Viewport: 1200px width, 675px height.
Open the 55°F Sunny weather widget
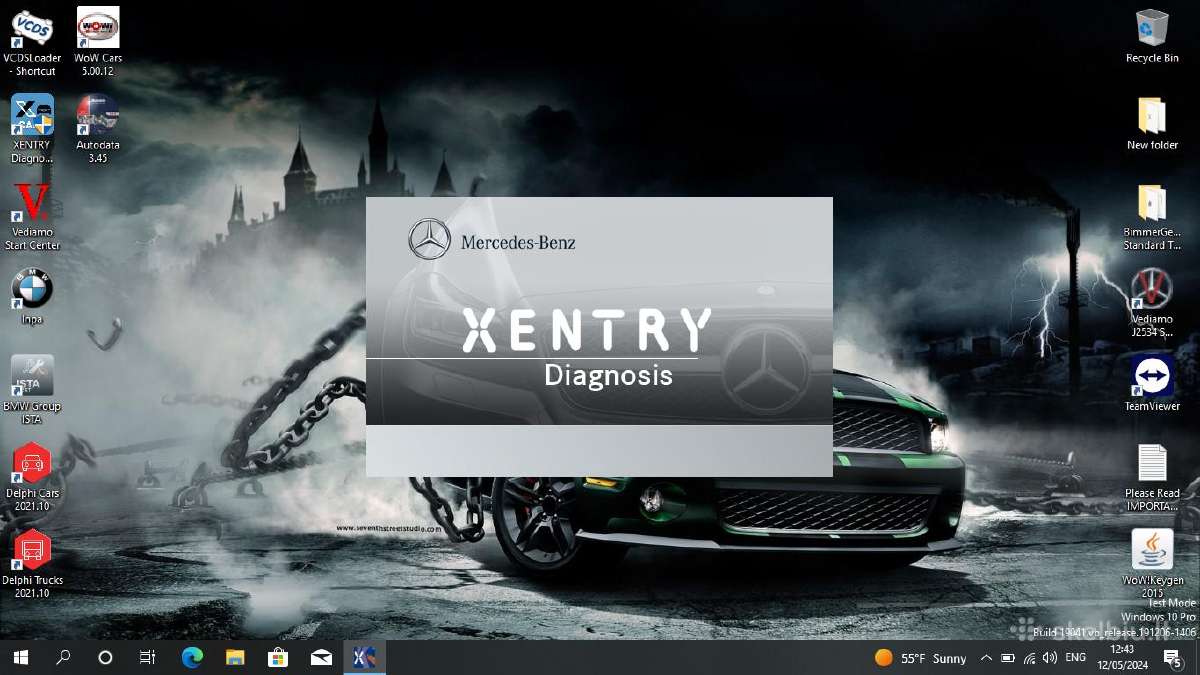[920, 658]
